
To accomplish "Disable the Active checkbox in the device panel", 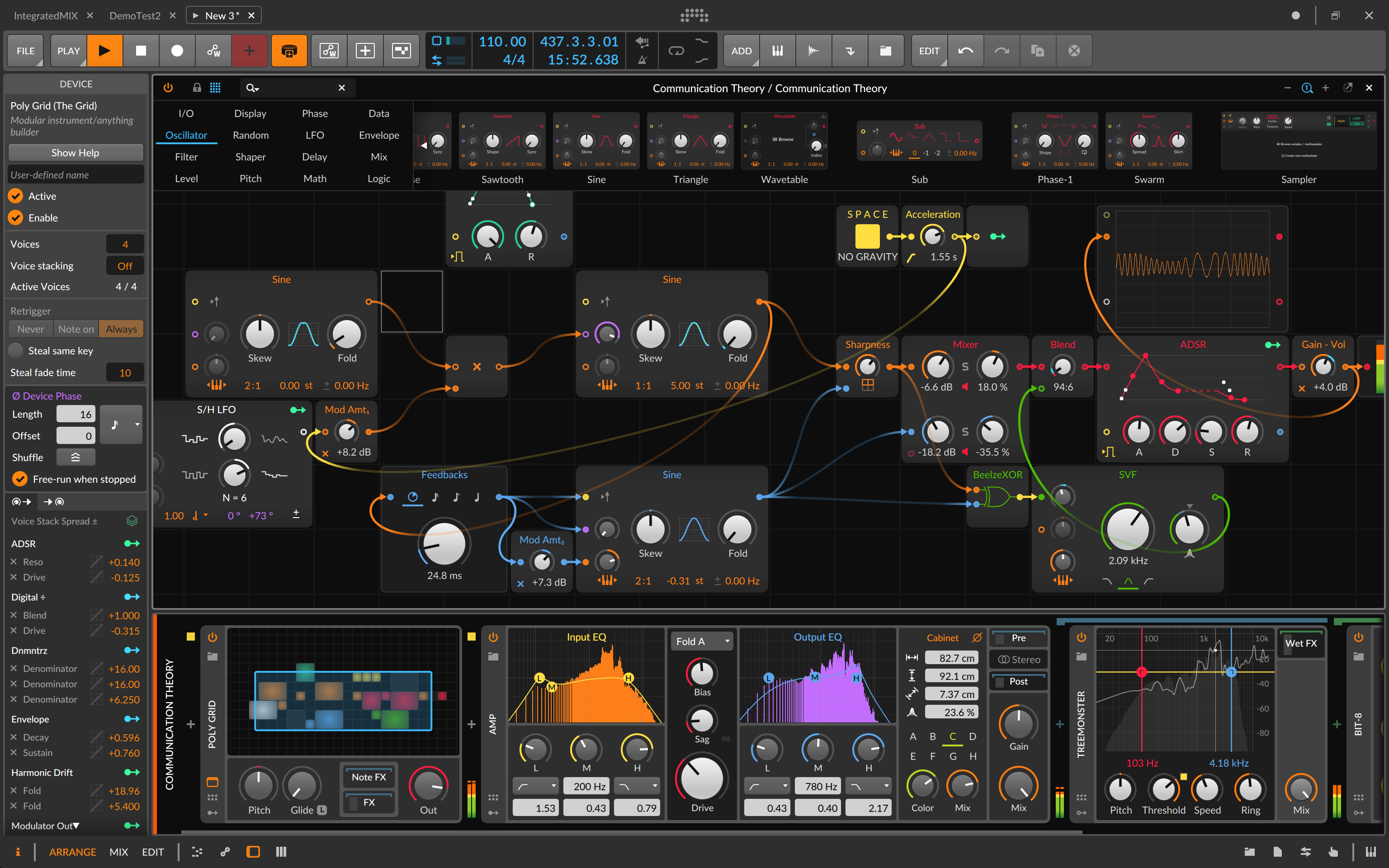I will [15, 196].
